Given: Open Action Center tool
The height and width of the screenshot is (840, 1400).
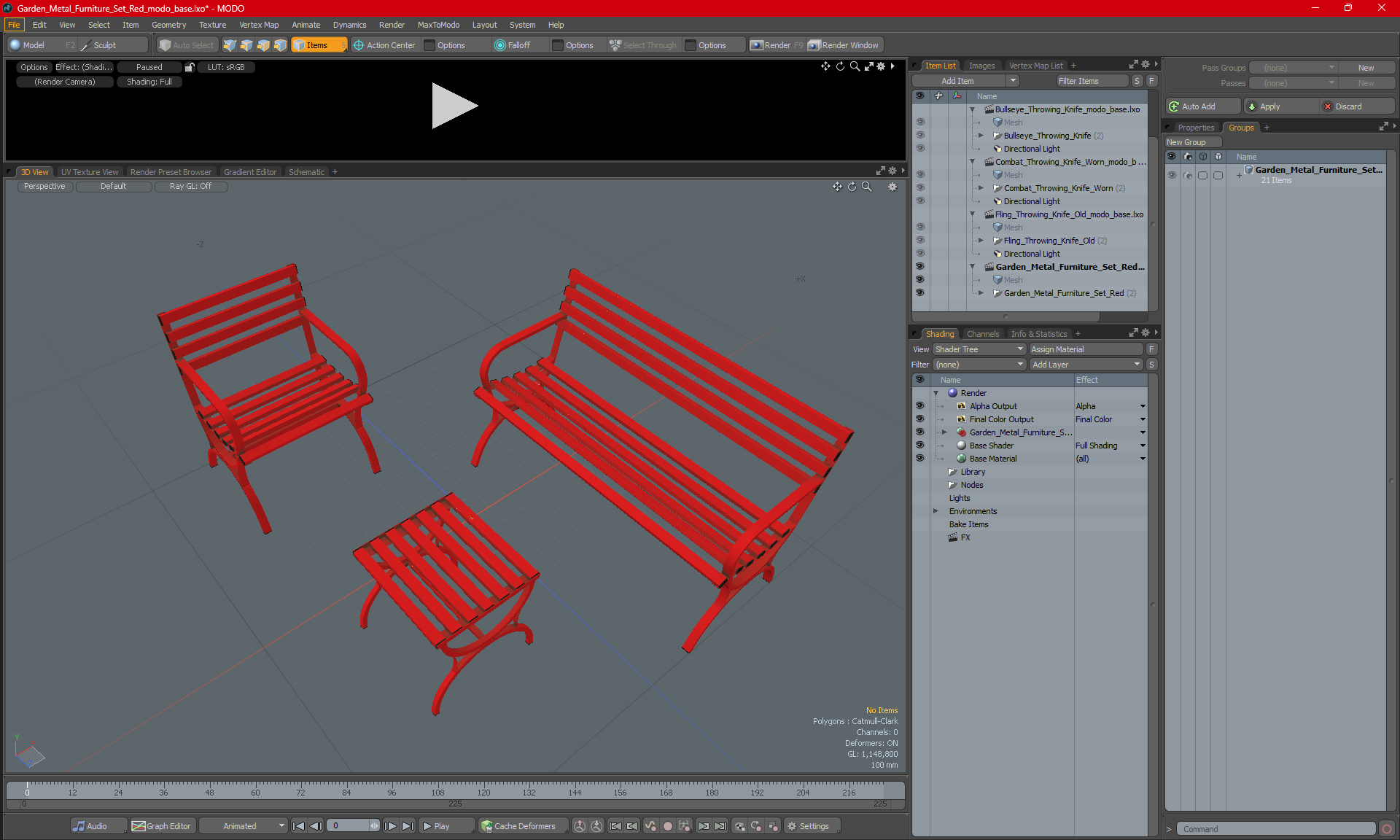Looking at the screenshot, I should 384,45.
